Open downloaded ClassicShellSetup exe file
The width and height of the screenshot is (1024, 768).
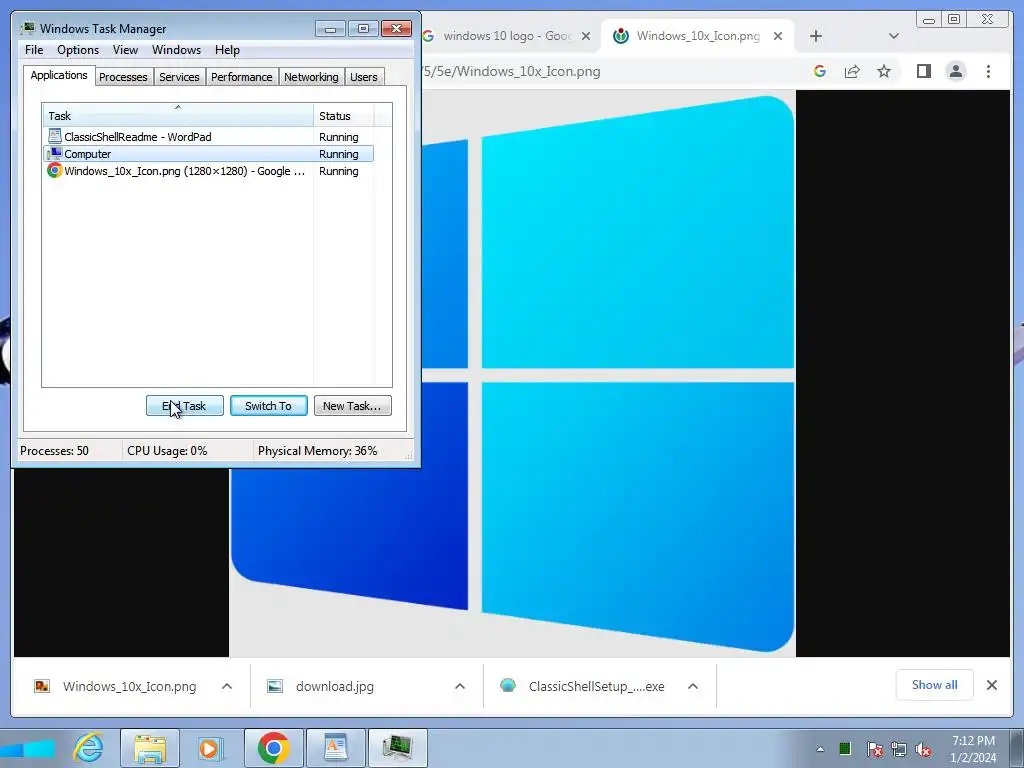tap(596, 686)
